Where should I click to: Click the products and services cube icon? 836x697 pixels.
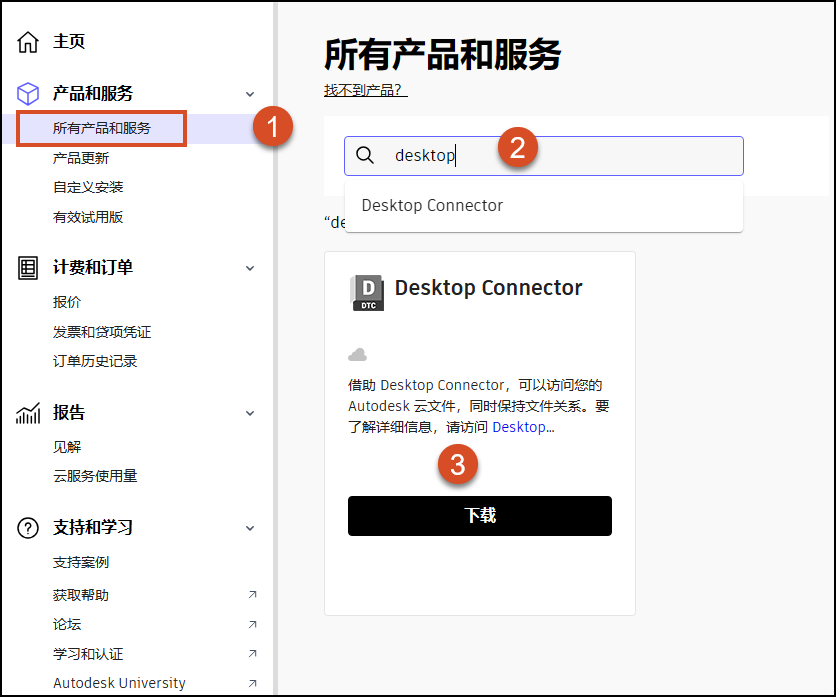(x=28, y=93)
